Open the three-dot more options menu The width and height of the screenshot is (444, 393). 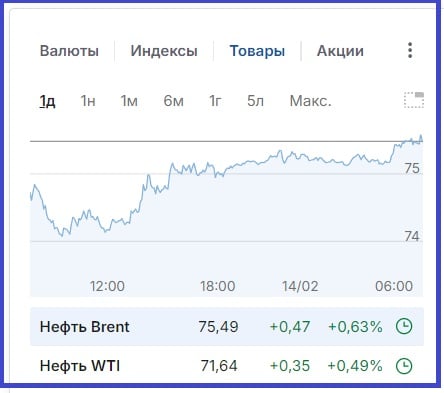[410, 50]
